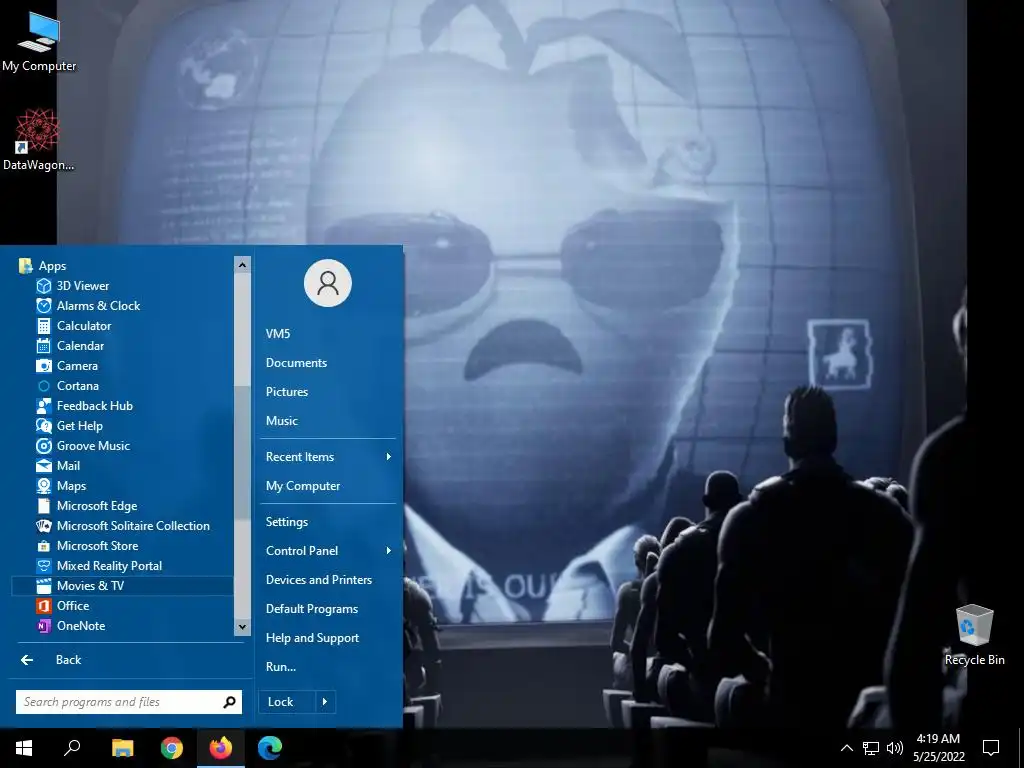
Task: Go Back to main Start menu
Action: (51, 660)
